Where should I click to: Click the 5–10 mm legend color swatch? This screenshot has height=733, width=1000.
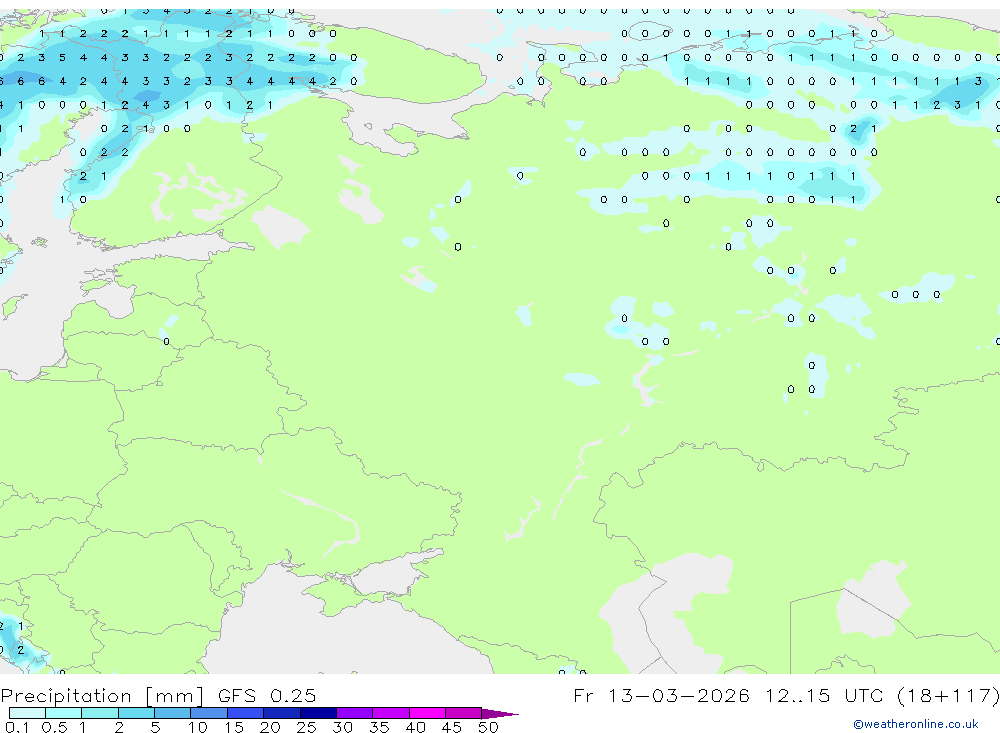173,713
